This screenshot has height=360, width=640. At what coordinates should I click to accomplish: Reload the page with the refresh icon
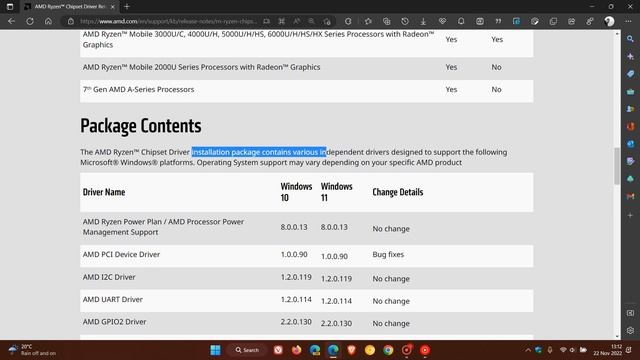(x=30, y=21)
